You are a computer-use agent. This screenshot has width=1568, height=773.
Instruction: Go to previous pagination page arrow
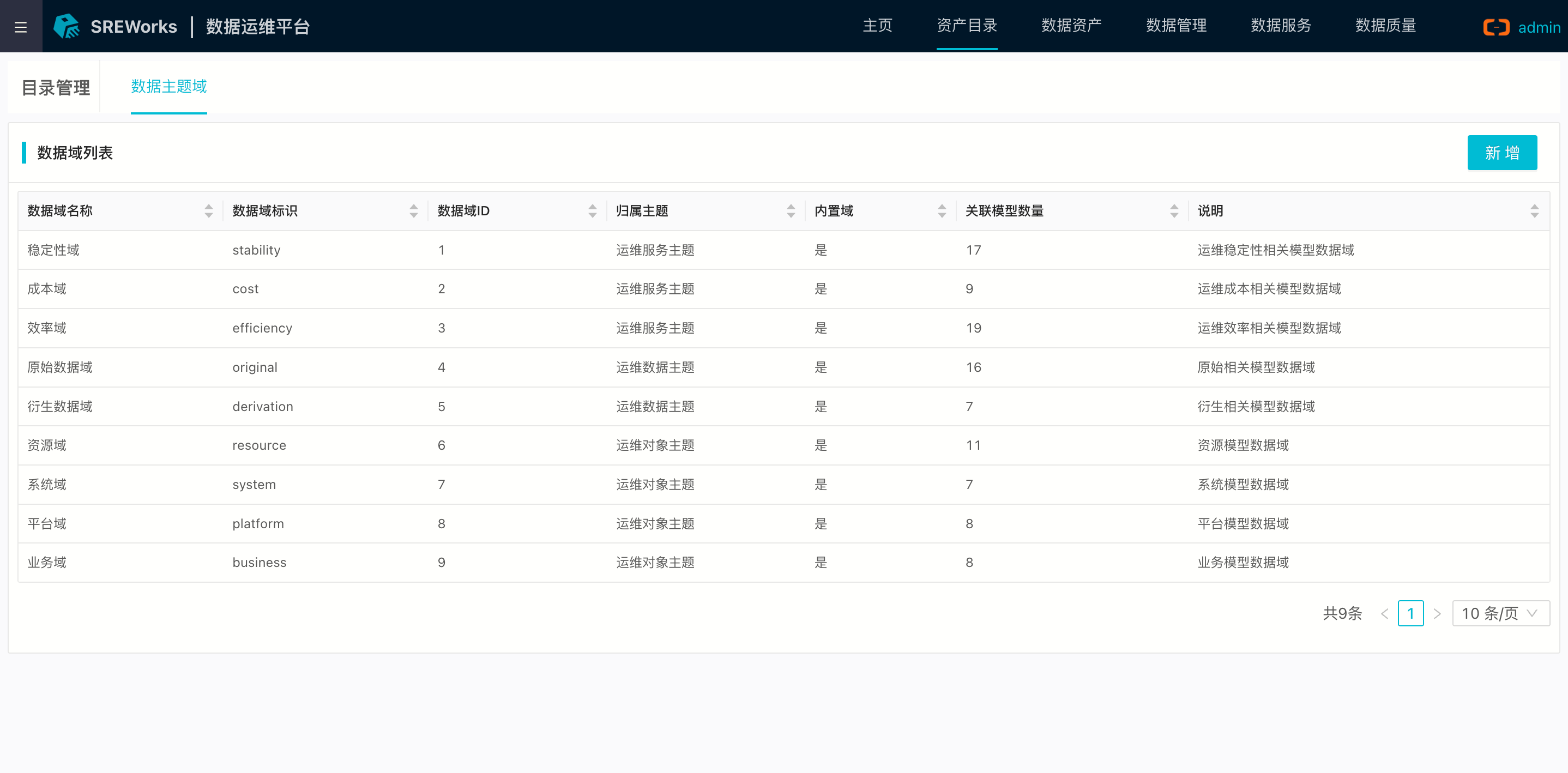pyautogui.click(x=1384, y=613)
